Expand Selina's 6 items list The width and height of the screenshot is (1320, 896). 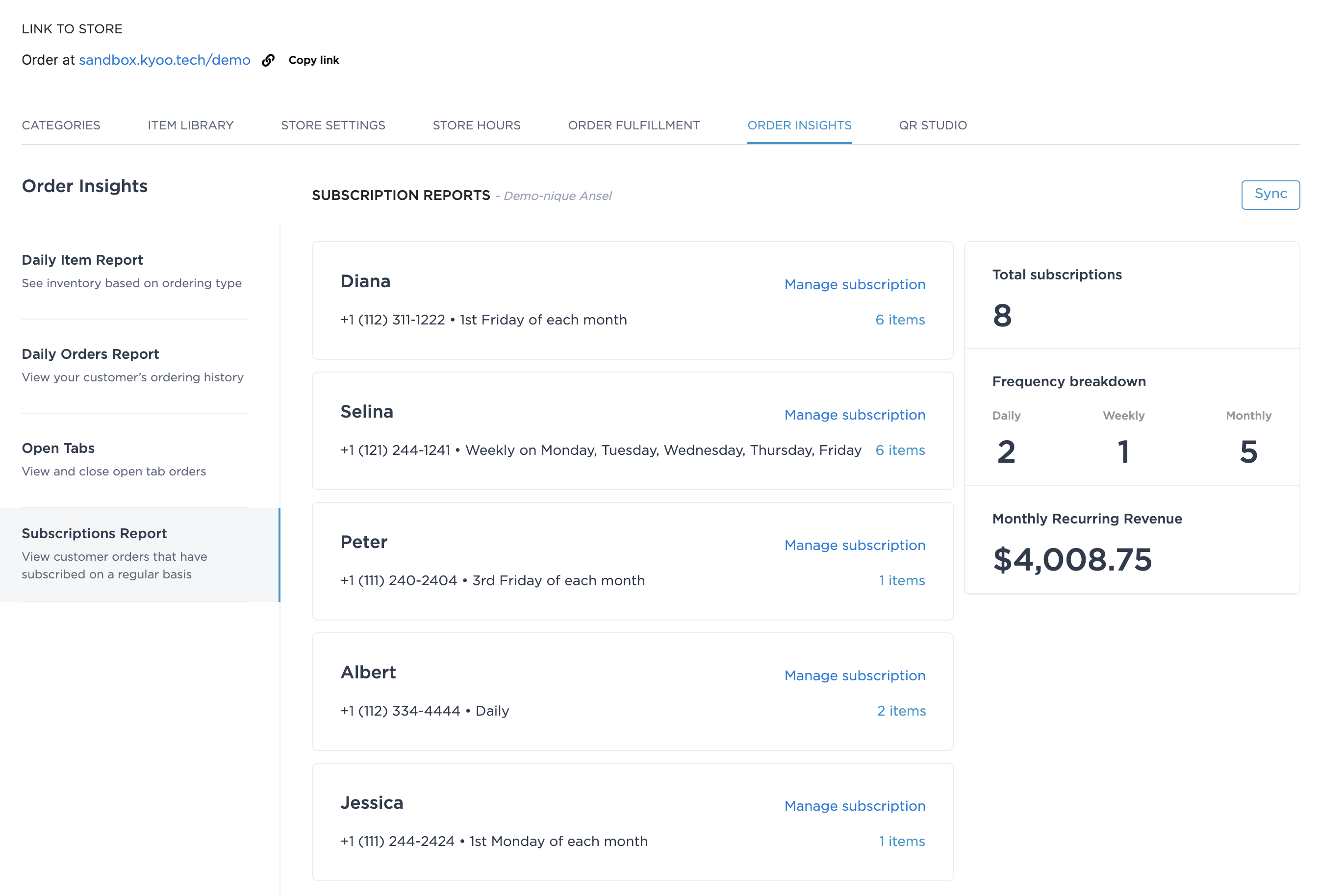point(900,450)
